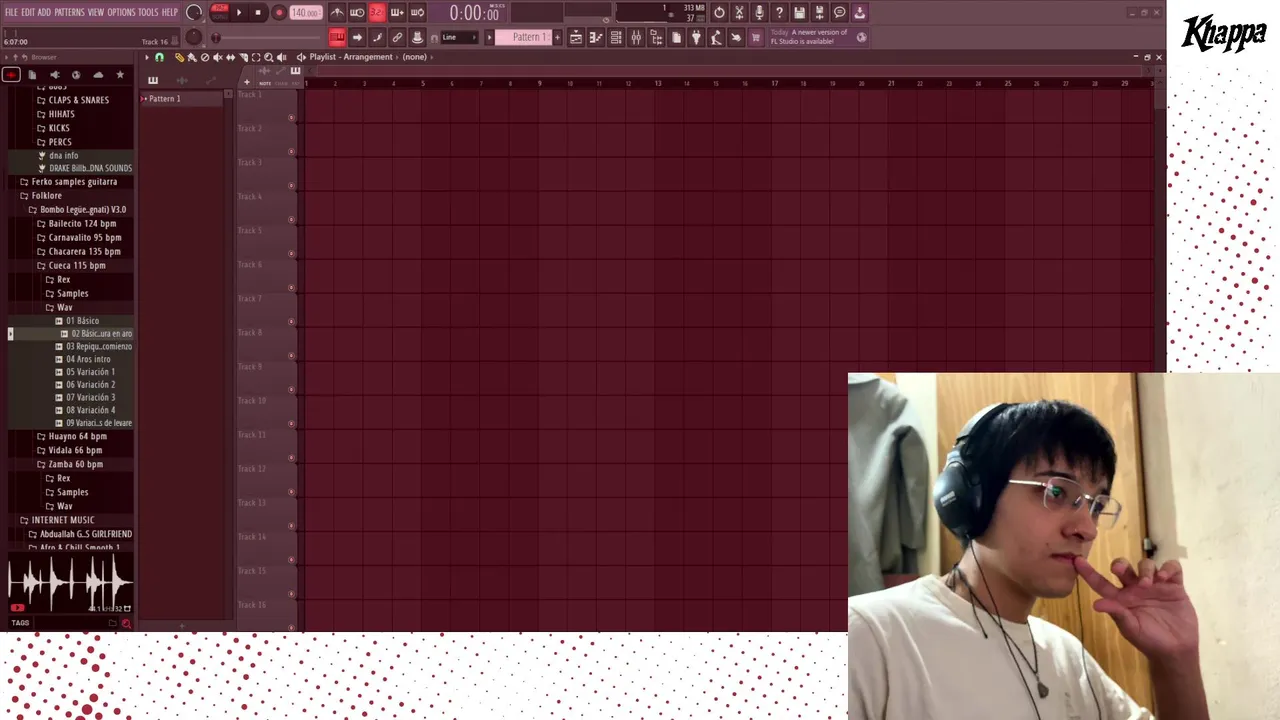This screenshot has height=720, width=1280.
Task: Click the floppy disk save icon
Action: pos(799,13)
